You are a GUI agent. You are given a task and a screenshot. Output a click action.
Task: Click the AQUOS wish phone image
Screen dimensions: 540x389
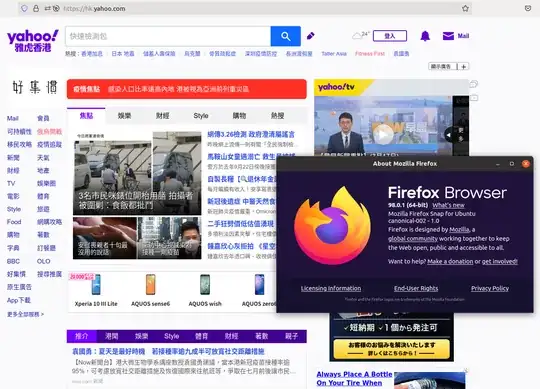pyautogui.click(x=205, y=284)
